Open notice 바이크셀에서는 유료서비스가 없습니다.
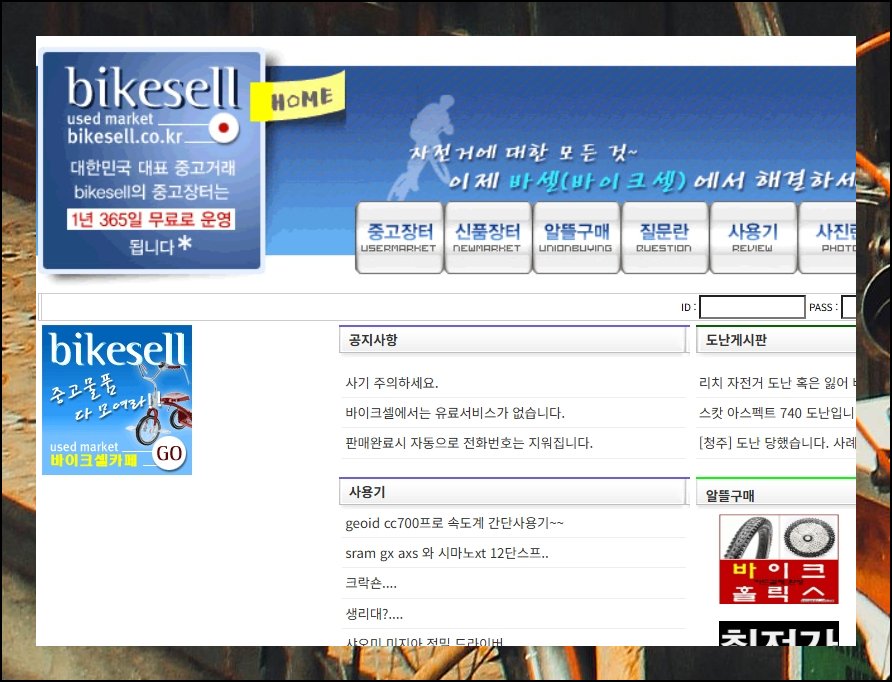The height and width of the screenshot is (682, 892). click(x=455, y=413)
